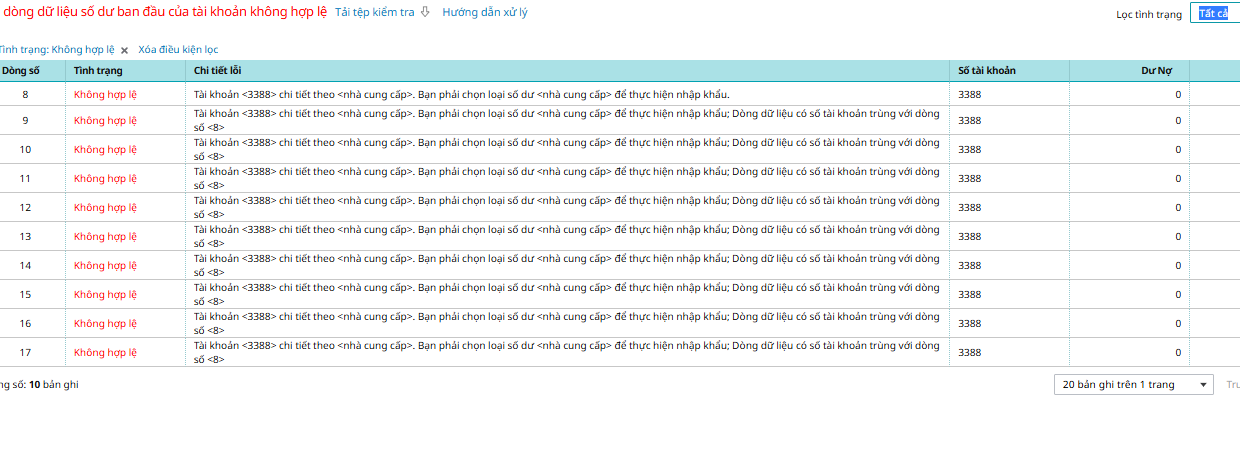
Task: Sort by the Dòng số column header
Action: [x=20, y=71]
